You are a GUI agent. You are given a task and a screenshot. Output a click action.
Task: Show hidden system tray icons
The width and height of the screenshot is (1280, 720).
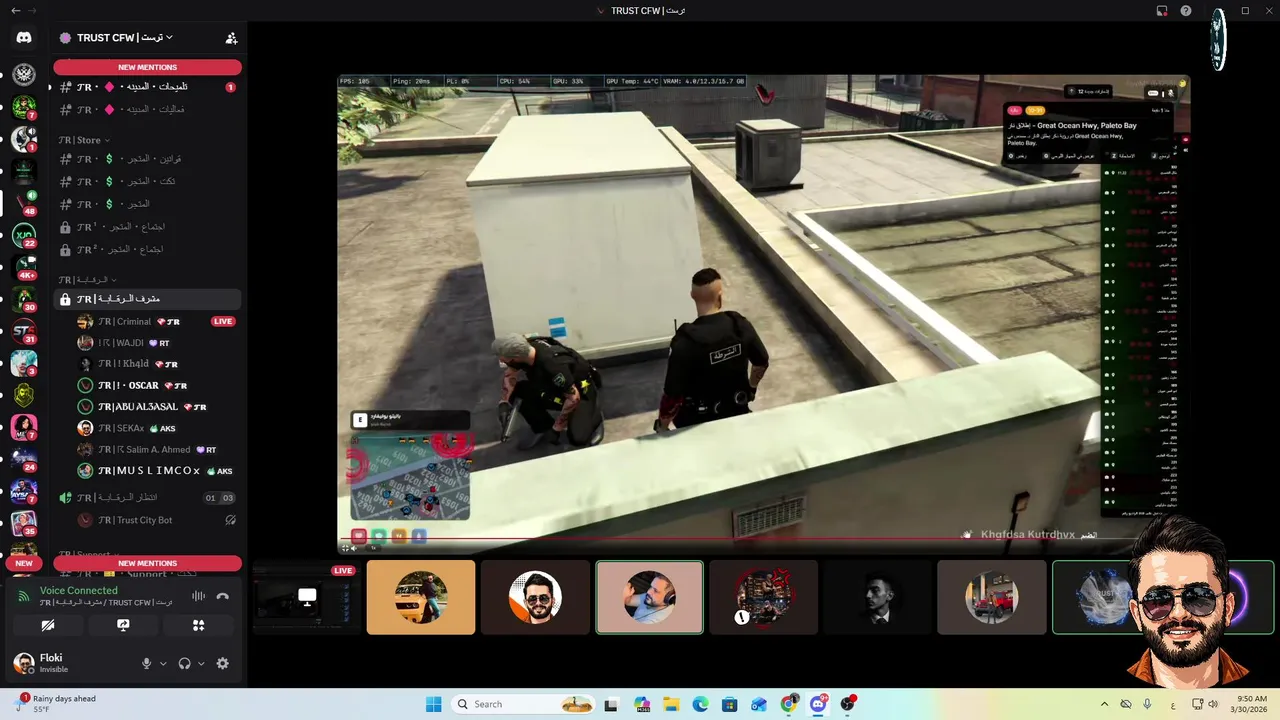click(1104, 704)
